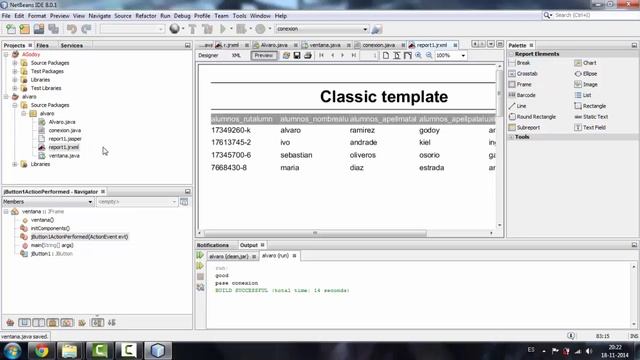The height and width of the screenshot is (360, 640).
Task: Switch to the ventana.java editor tab
Action: pyautogui.click(x=324, y=45)
